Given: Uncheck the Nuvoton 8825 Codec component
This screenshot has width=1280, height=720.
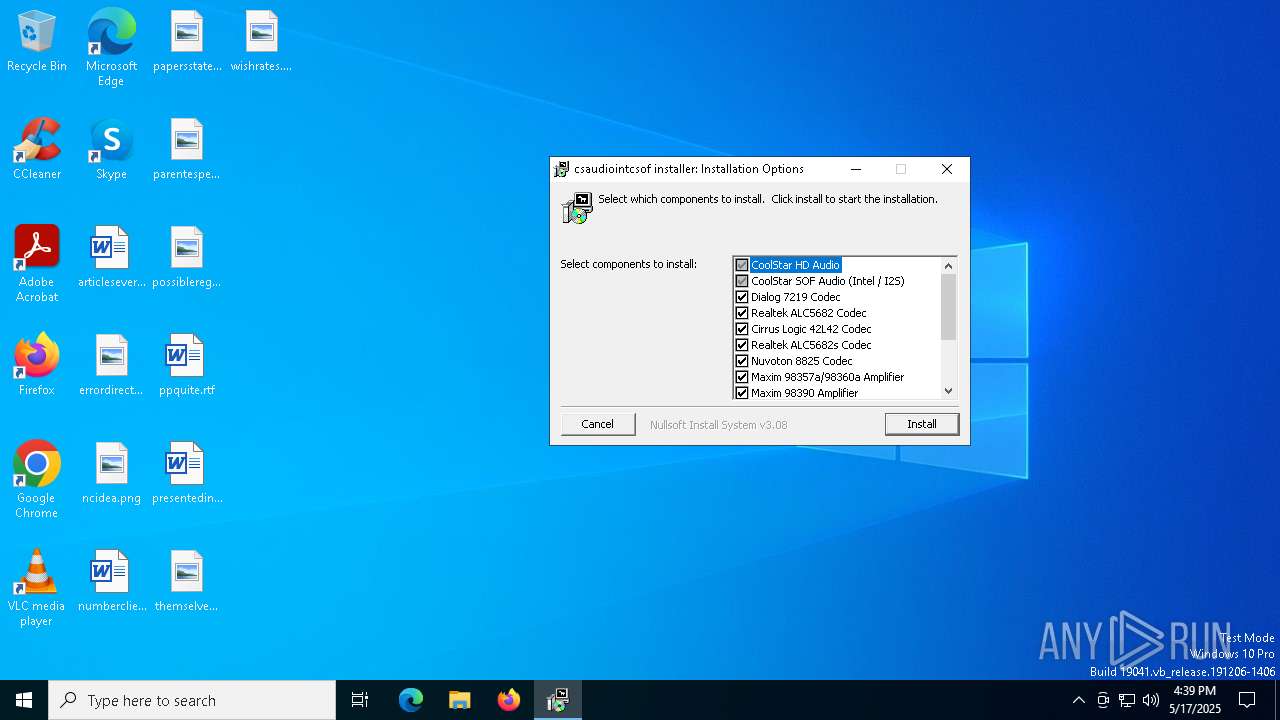Looking at the screenshot, I should pos(742,361).
